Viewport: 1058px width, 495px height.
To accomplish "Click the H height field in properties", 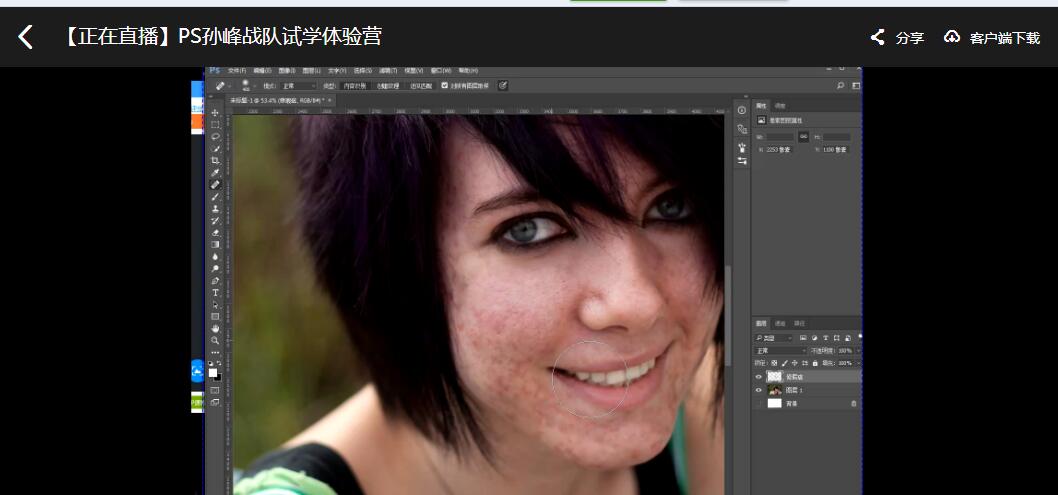I will [x=837, y=137].
